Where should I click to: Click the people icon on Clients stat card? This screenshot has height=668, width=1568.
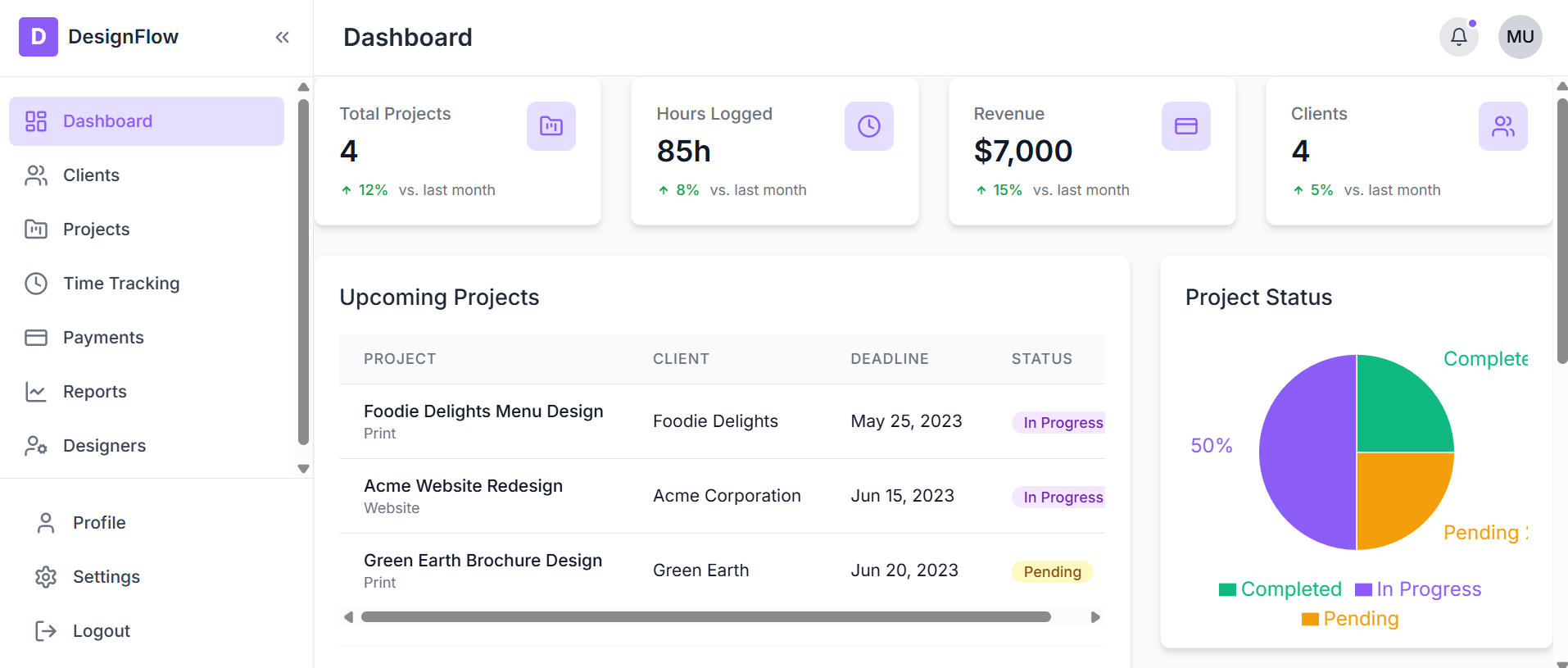point(1503,126)
